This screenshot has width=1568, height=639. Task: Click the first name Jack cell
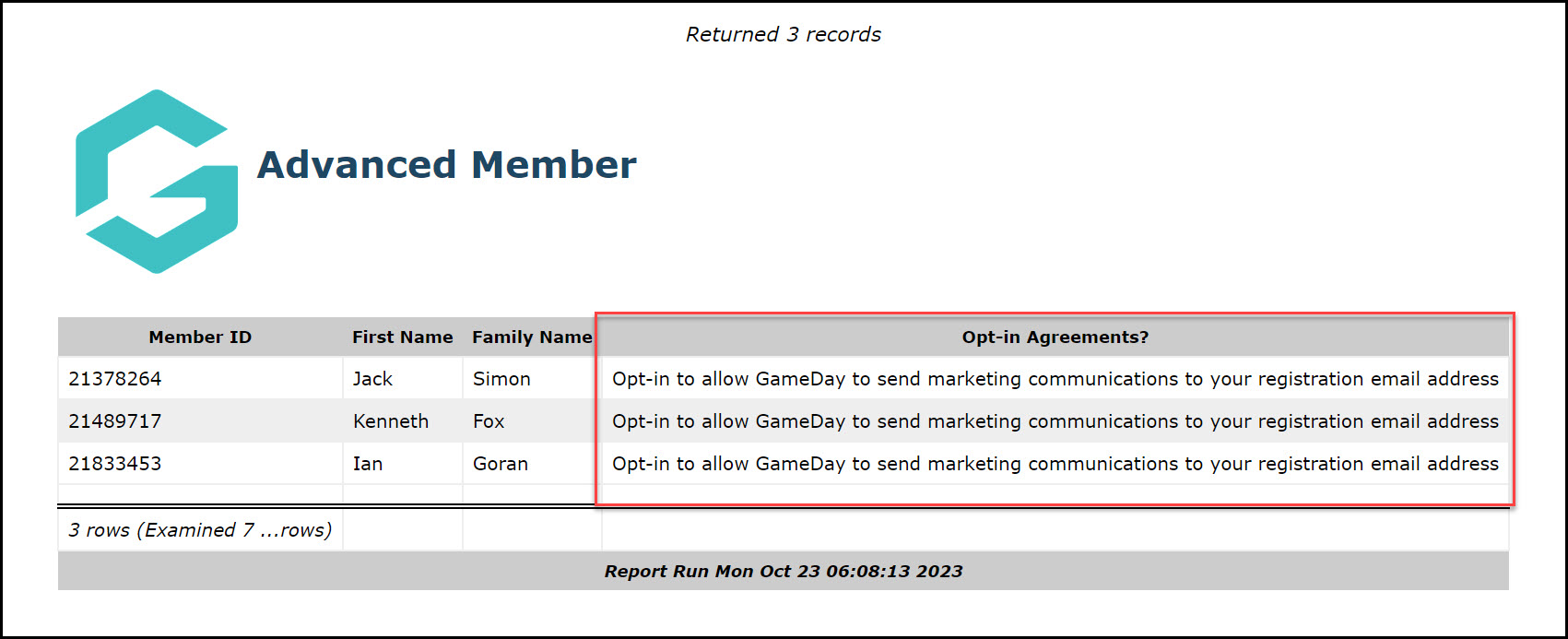tap(402, 379)
